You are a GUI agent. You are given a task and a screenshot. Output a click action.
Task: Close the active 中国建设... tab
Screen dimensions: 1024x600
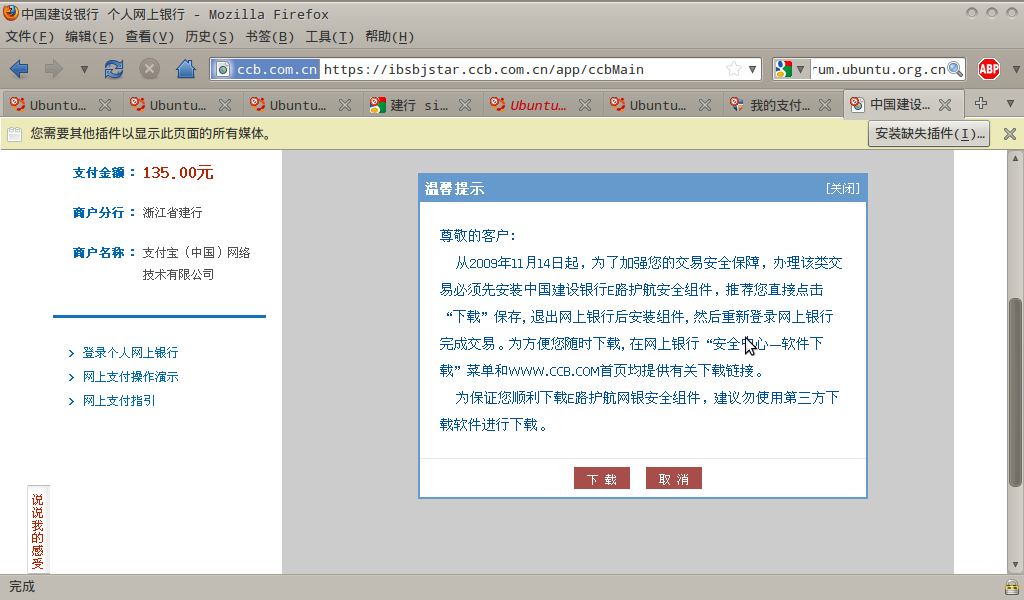[945, 104]
